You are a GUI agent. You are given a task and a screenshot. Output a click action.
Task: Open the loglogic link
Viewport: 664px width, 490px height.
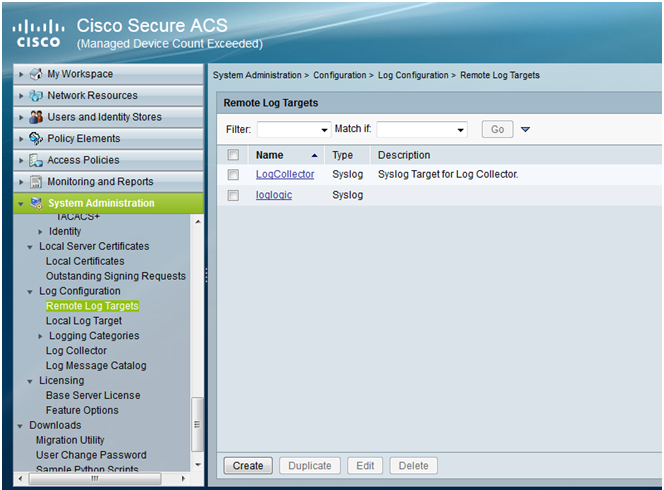click(274, 195)
